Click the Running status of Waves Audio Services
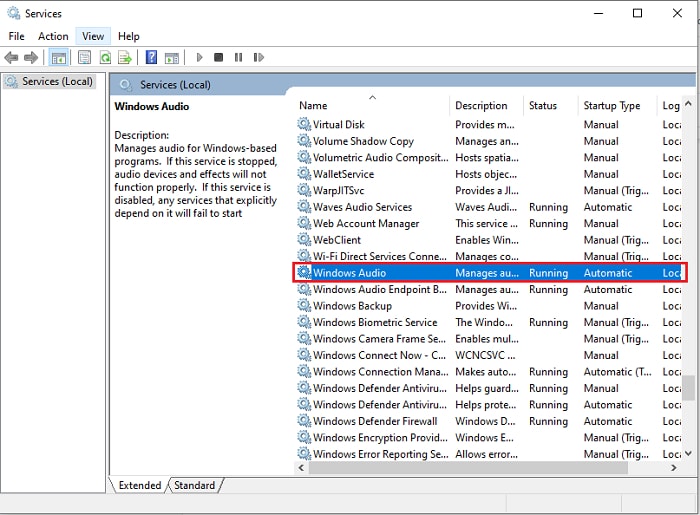The height and width of the screenshot is (515, 700). [x=548, y=207]
